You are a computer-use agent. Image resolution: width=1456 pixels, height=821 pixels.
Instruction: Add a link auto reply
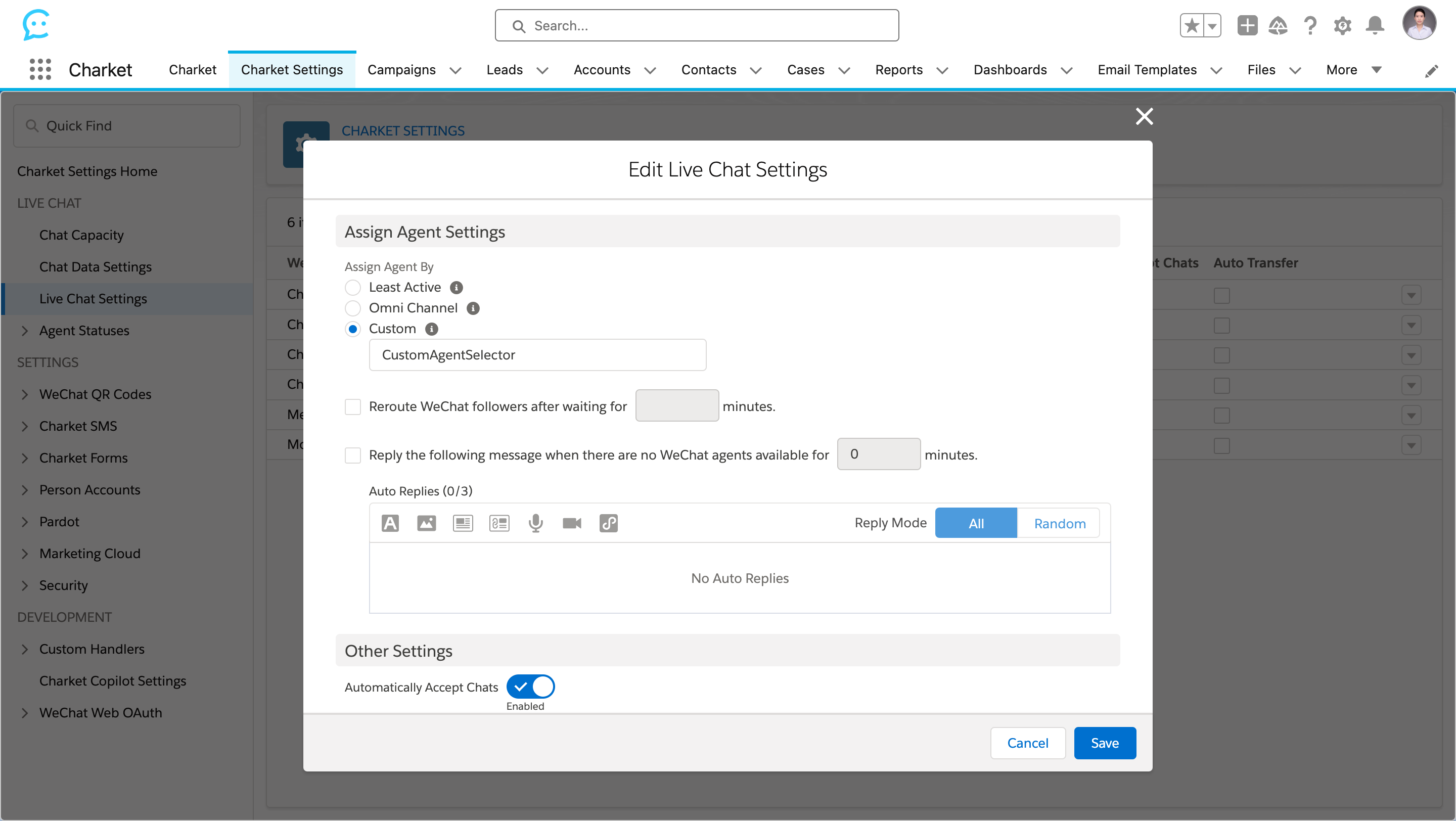(608, 523)
